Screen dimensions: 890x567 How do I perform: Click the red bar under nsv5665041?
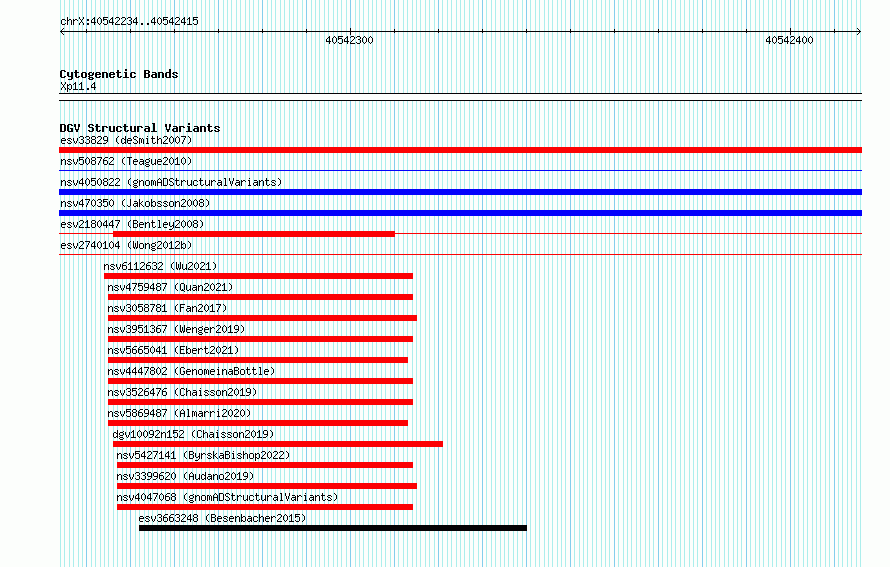(258, 360)
